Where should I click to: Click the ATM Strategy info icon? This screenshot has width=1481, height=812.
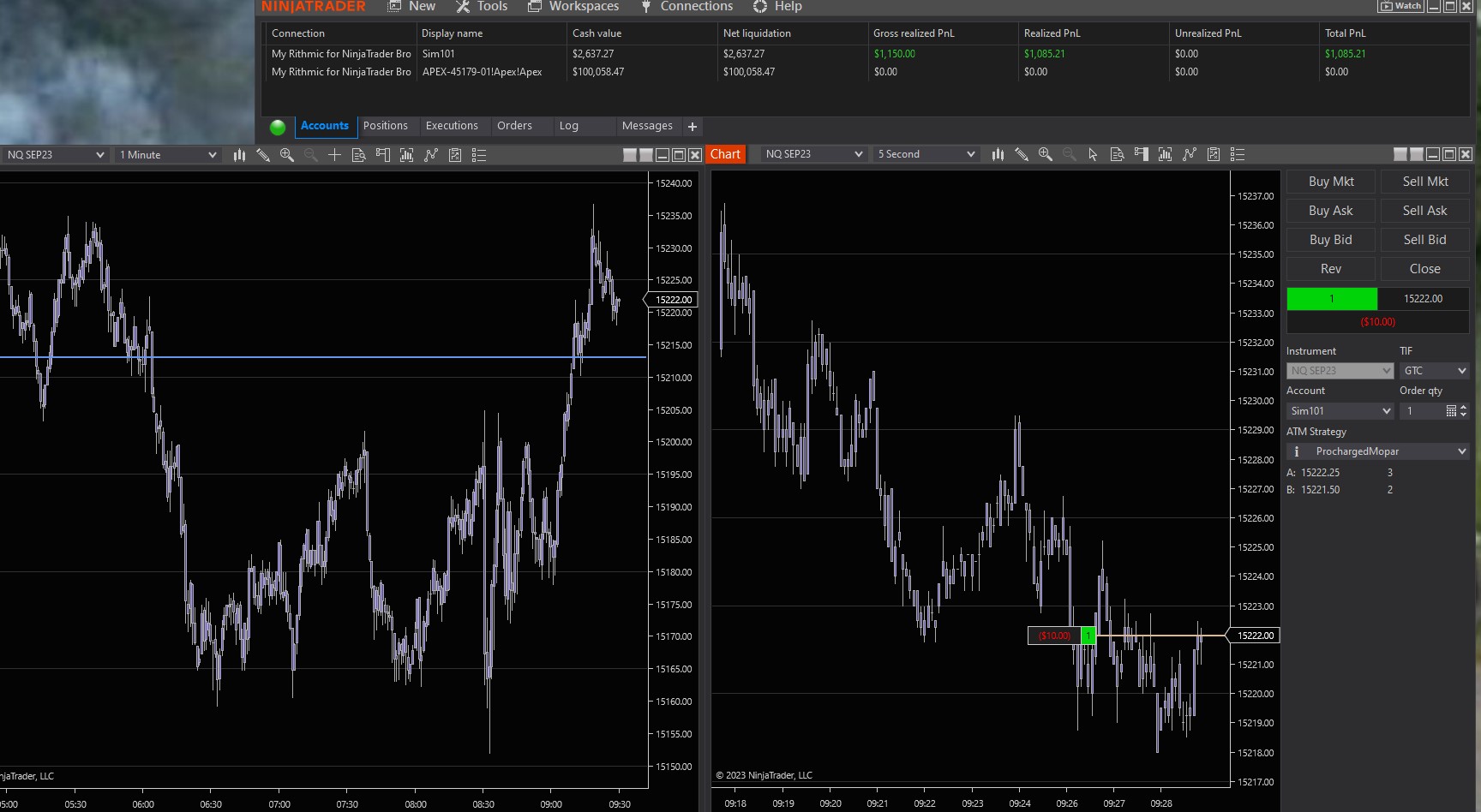pyautogui.click(x=1297, y=451)
